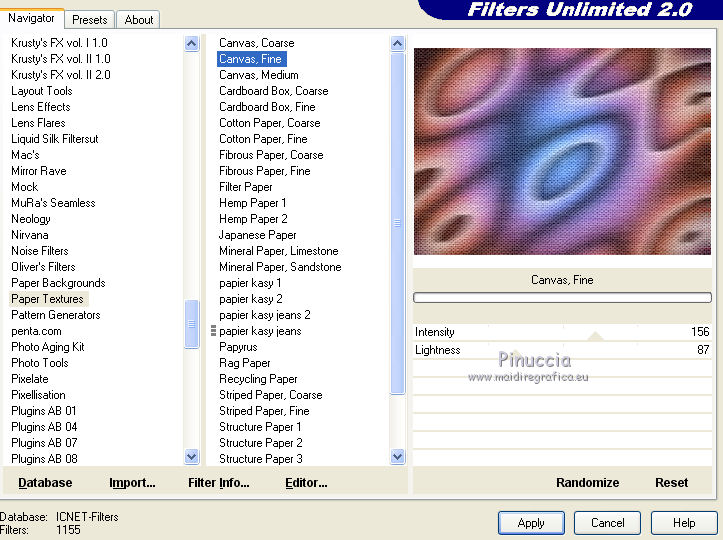Open Lens Effects category
The height and width of the screenshot is (540, 723).
[41, 107]
